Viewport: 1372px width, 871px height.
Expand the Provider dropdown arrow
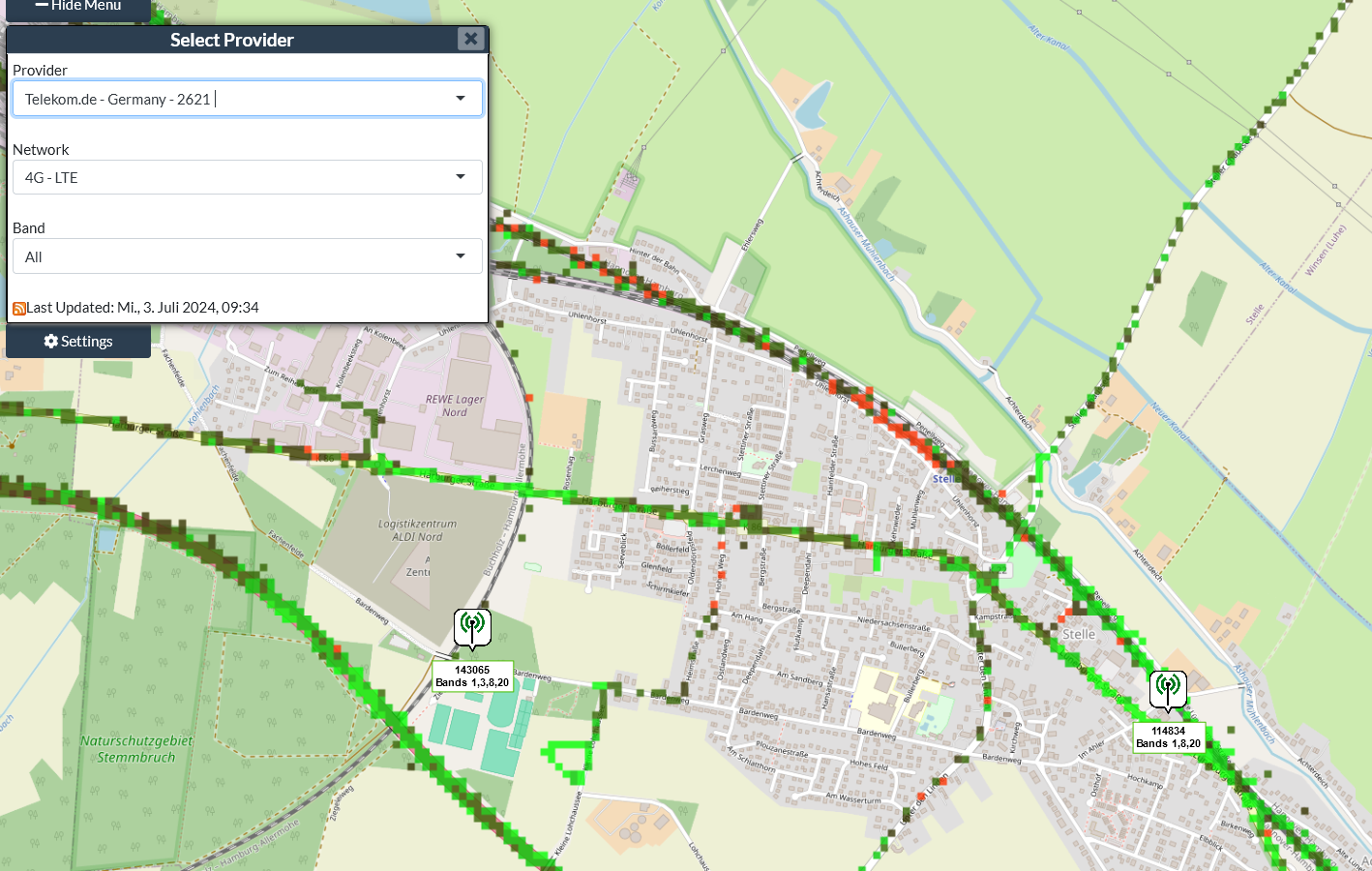pos(461,99)
